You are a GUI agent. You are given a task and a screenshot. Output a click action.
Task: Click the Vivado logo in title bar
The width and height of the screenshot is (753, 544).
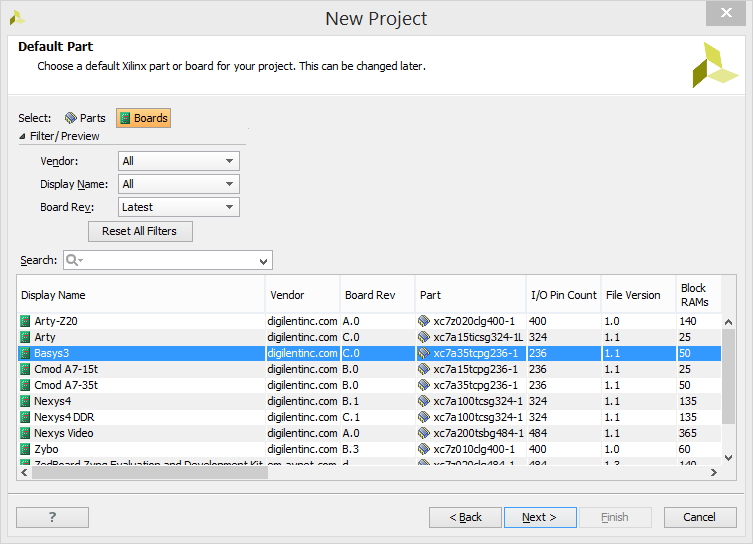click(x=17, y=18)
